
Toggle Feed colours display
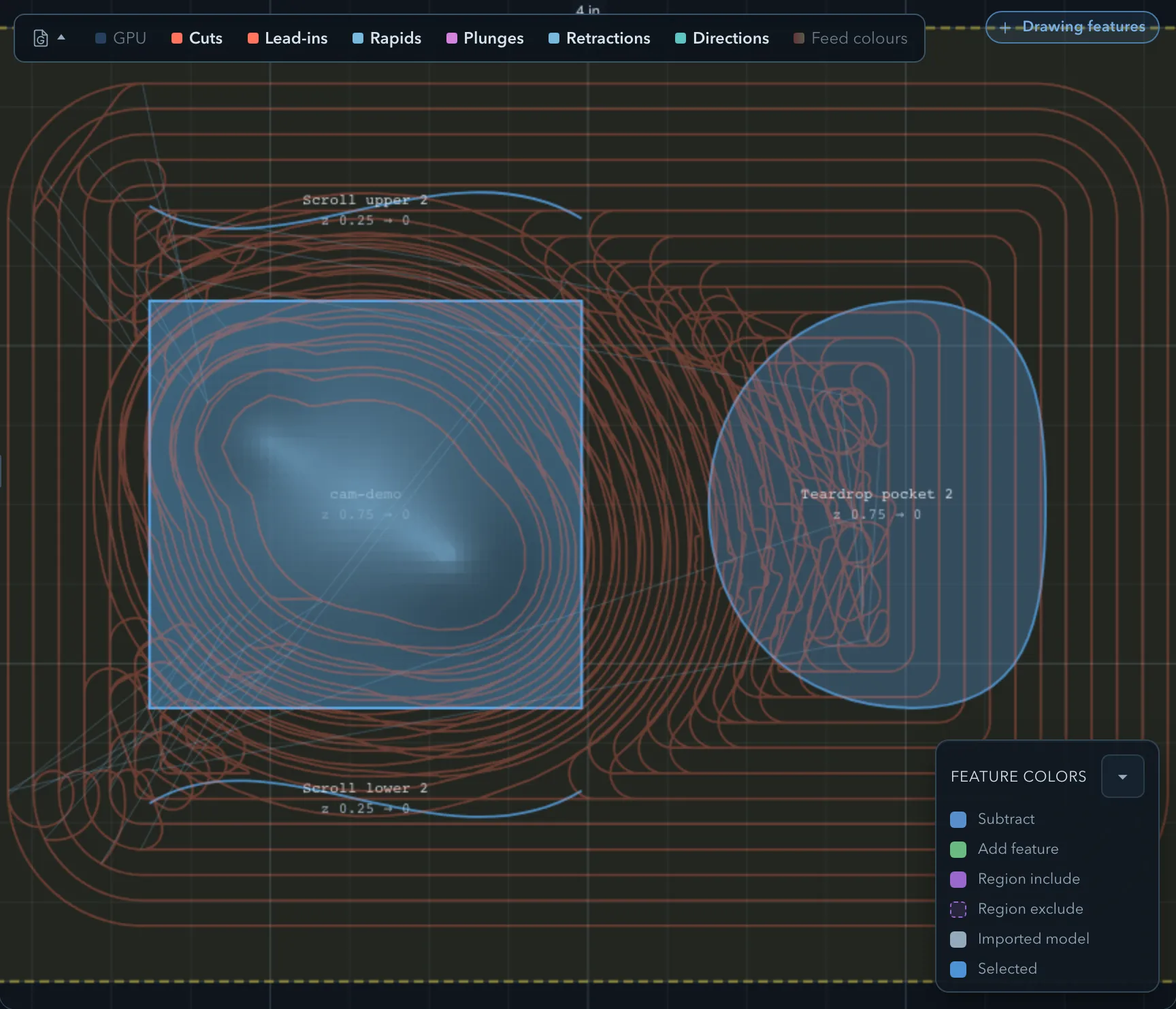click(x=850, y=38)
